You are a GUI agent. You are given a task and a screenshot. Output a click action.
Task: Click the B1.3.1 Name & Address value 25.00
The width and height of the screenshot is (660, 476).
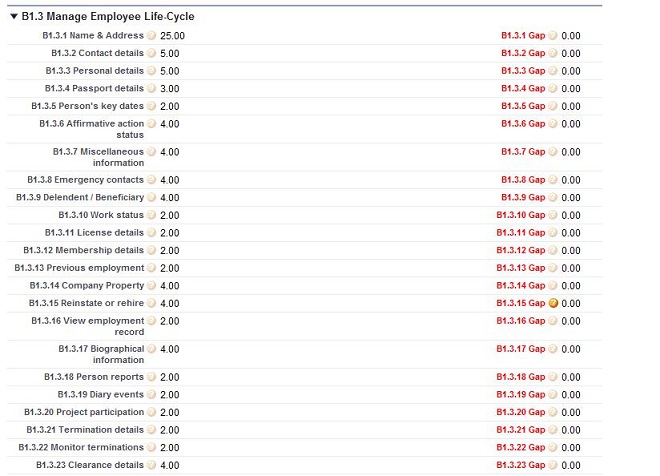172,36
